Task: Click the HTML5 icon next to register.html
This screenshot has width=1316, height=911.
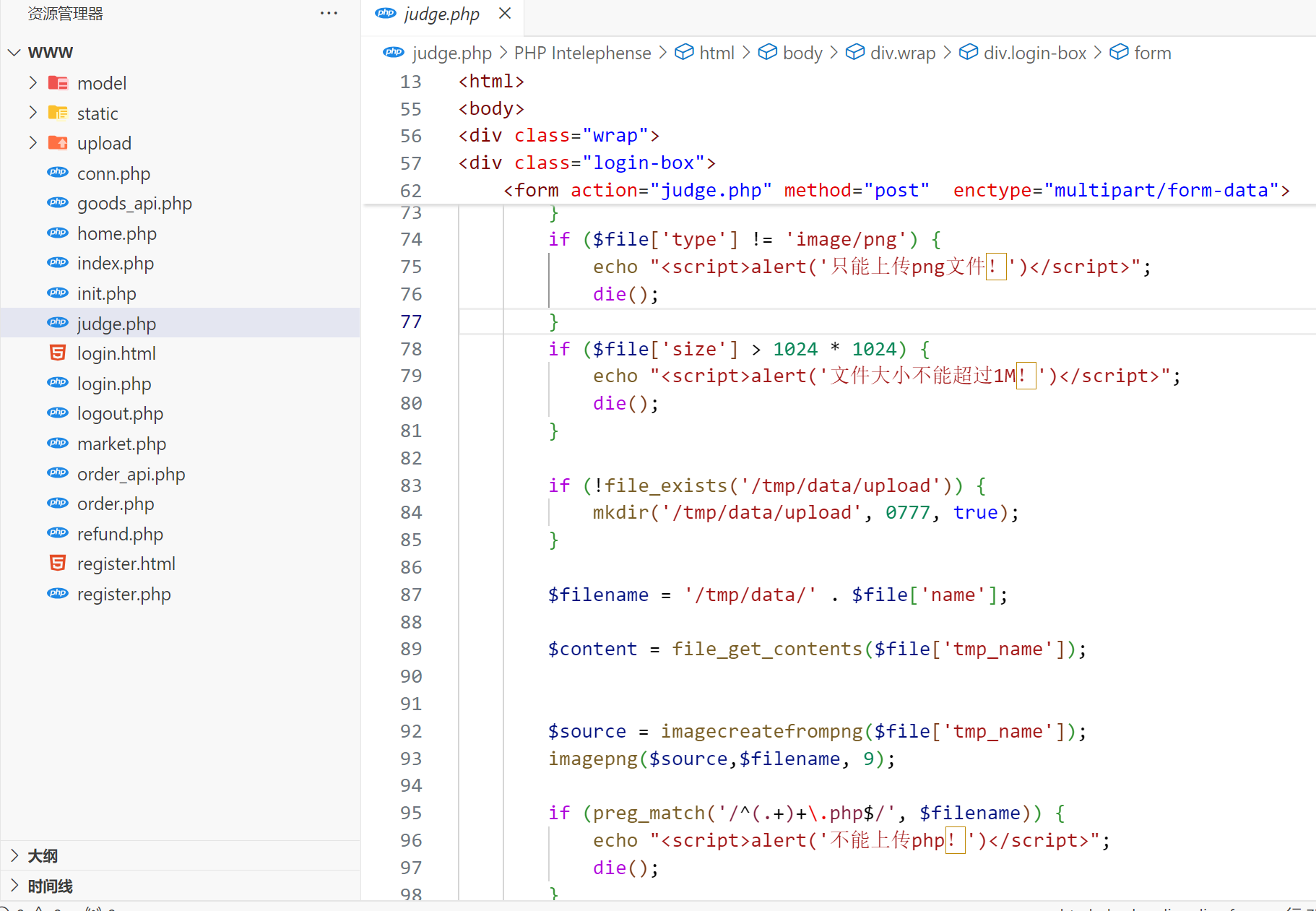Action: [x=58, y=563]
